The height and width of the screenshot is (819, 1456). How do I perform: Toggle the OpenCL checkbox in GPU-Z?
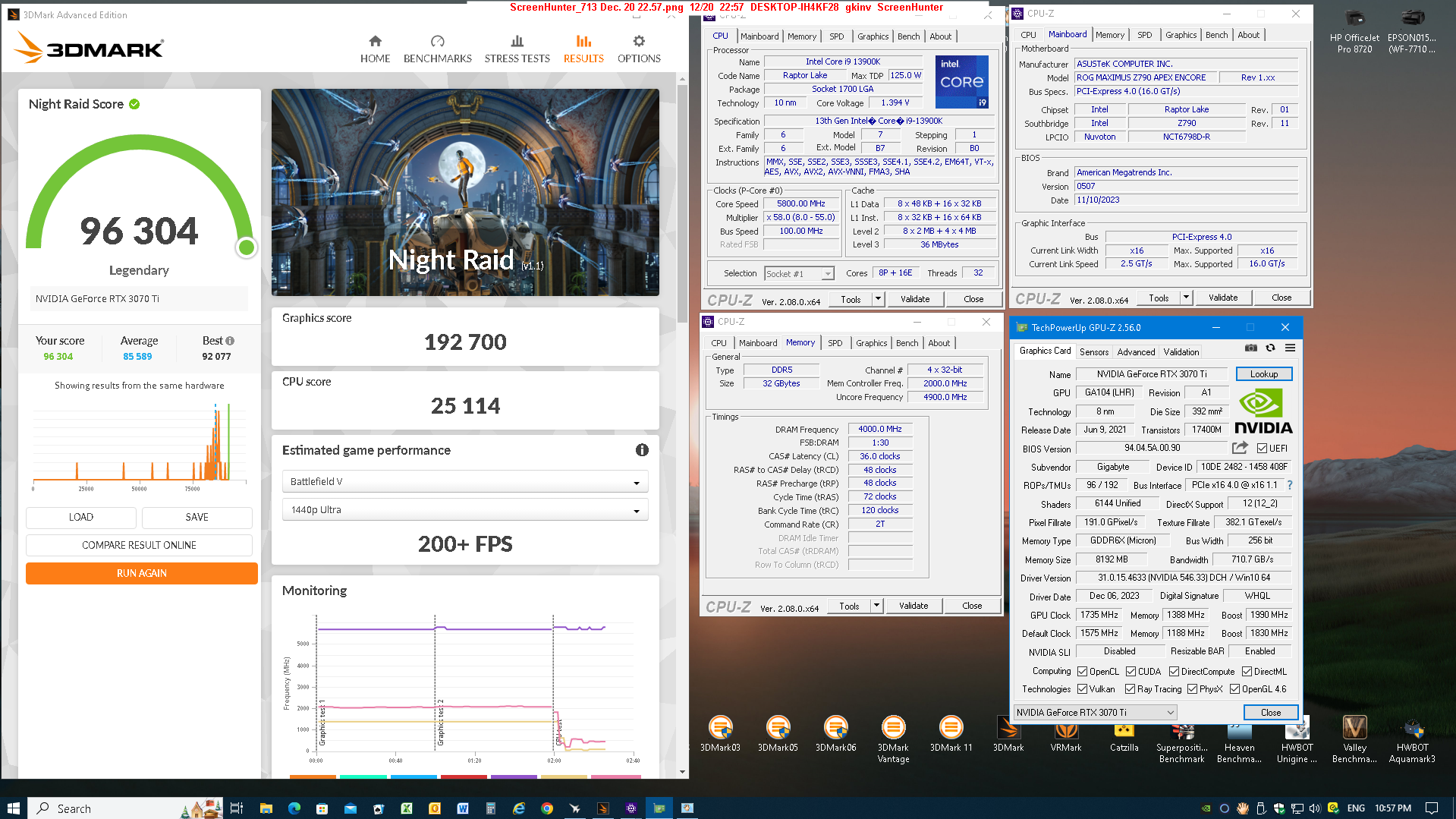point(1082,671)
